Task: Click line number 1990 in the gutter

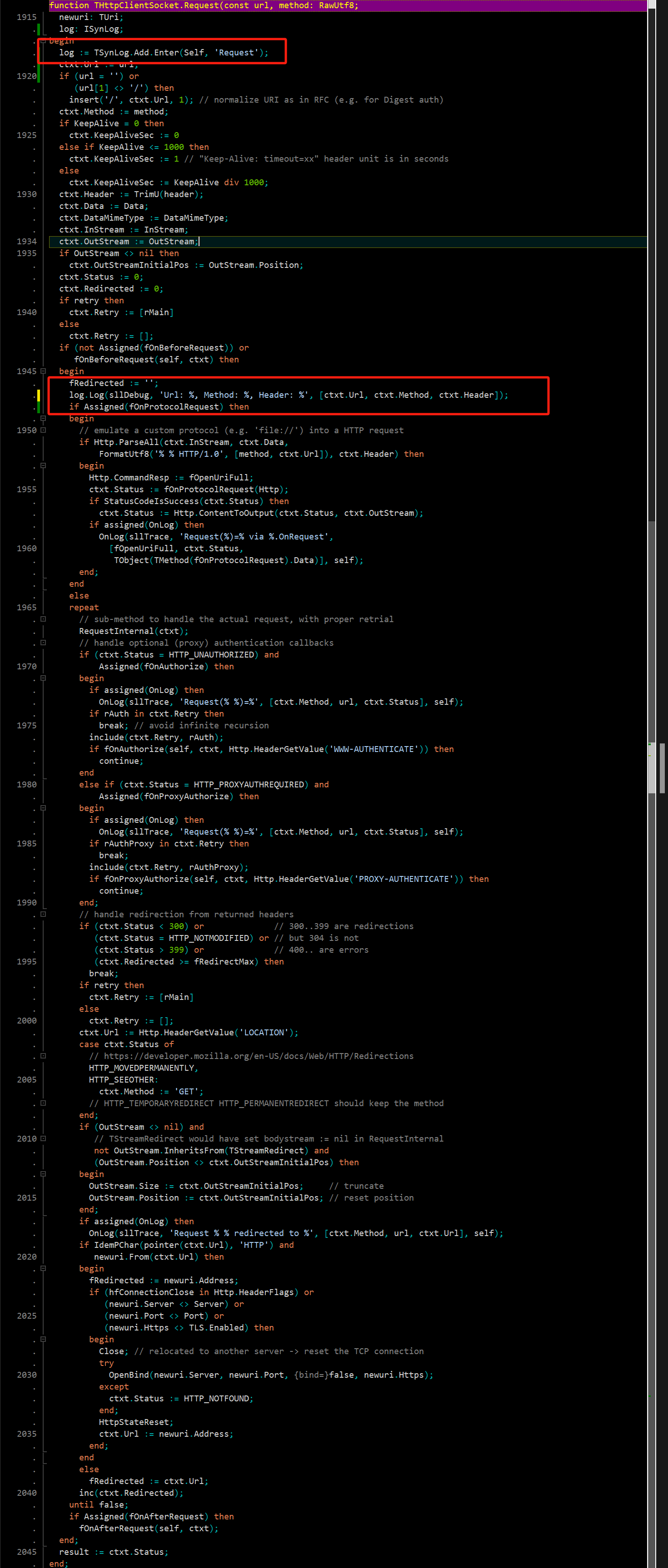Action: [x=26, y=903]
